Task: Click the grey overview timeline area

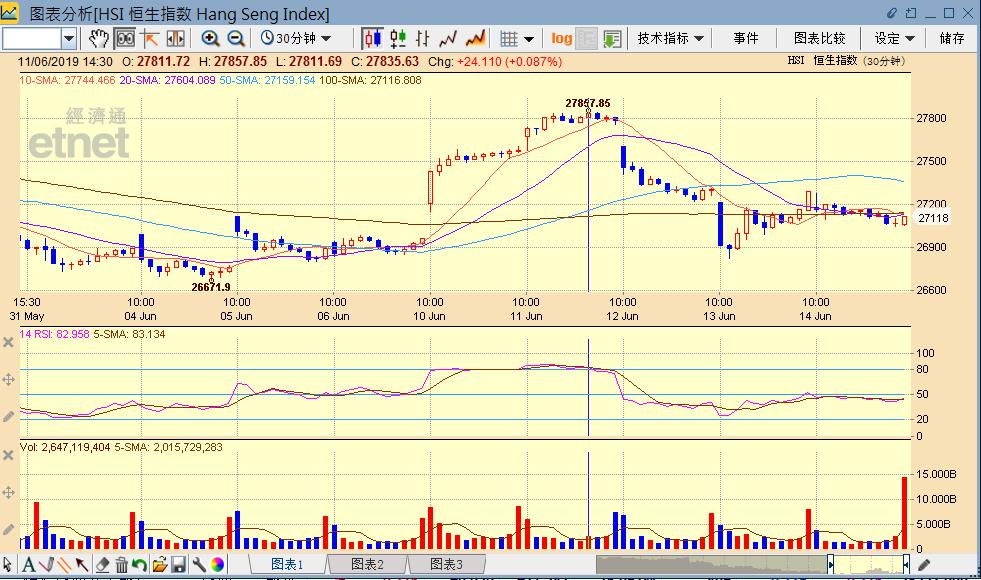Action: 711,565
